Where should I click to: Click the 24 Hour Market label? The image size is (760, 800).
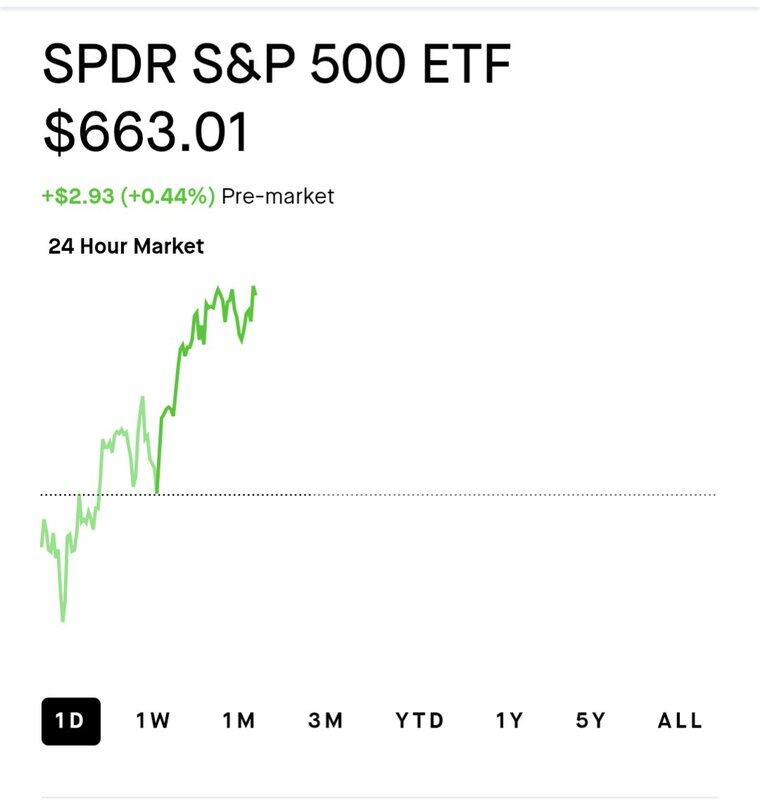tap(126, 246)
